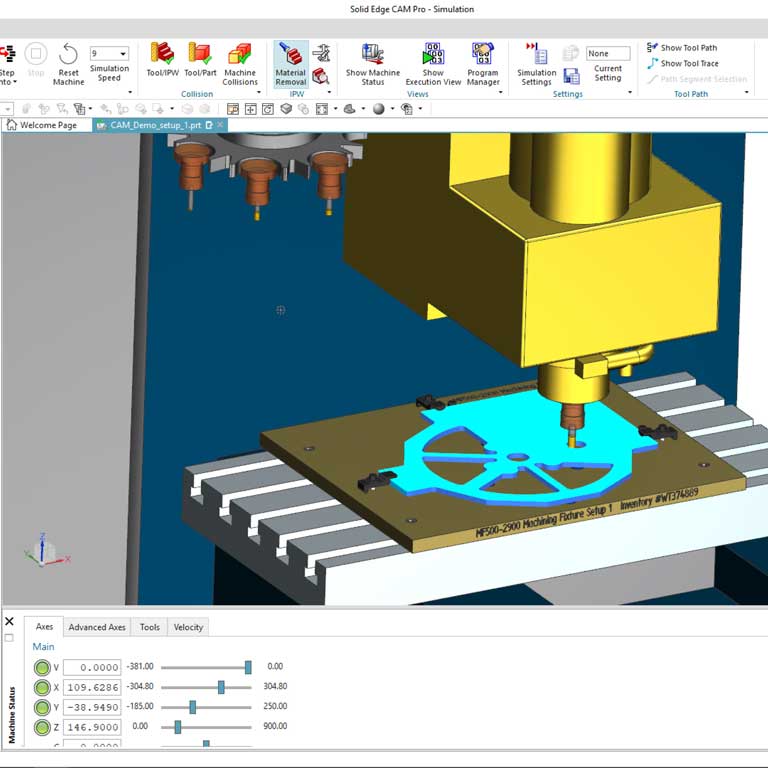The height and width of the screenshot is (768, 768).
Task: Click the layered cube view icon
Action: point(286,109)
